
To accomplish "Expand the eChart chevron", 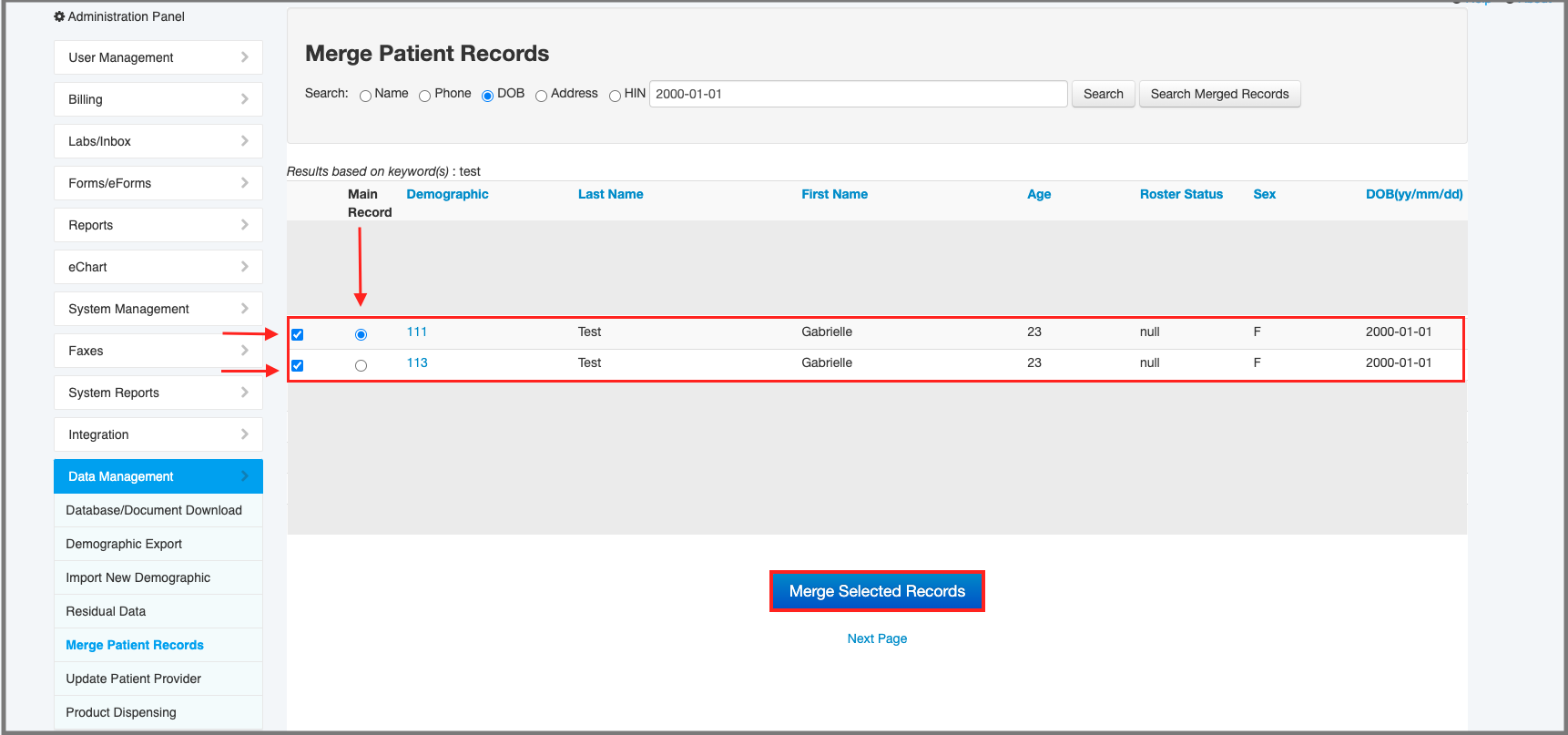I will click(244, 267).
